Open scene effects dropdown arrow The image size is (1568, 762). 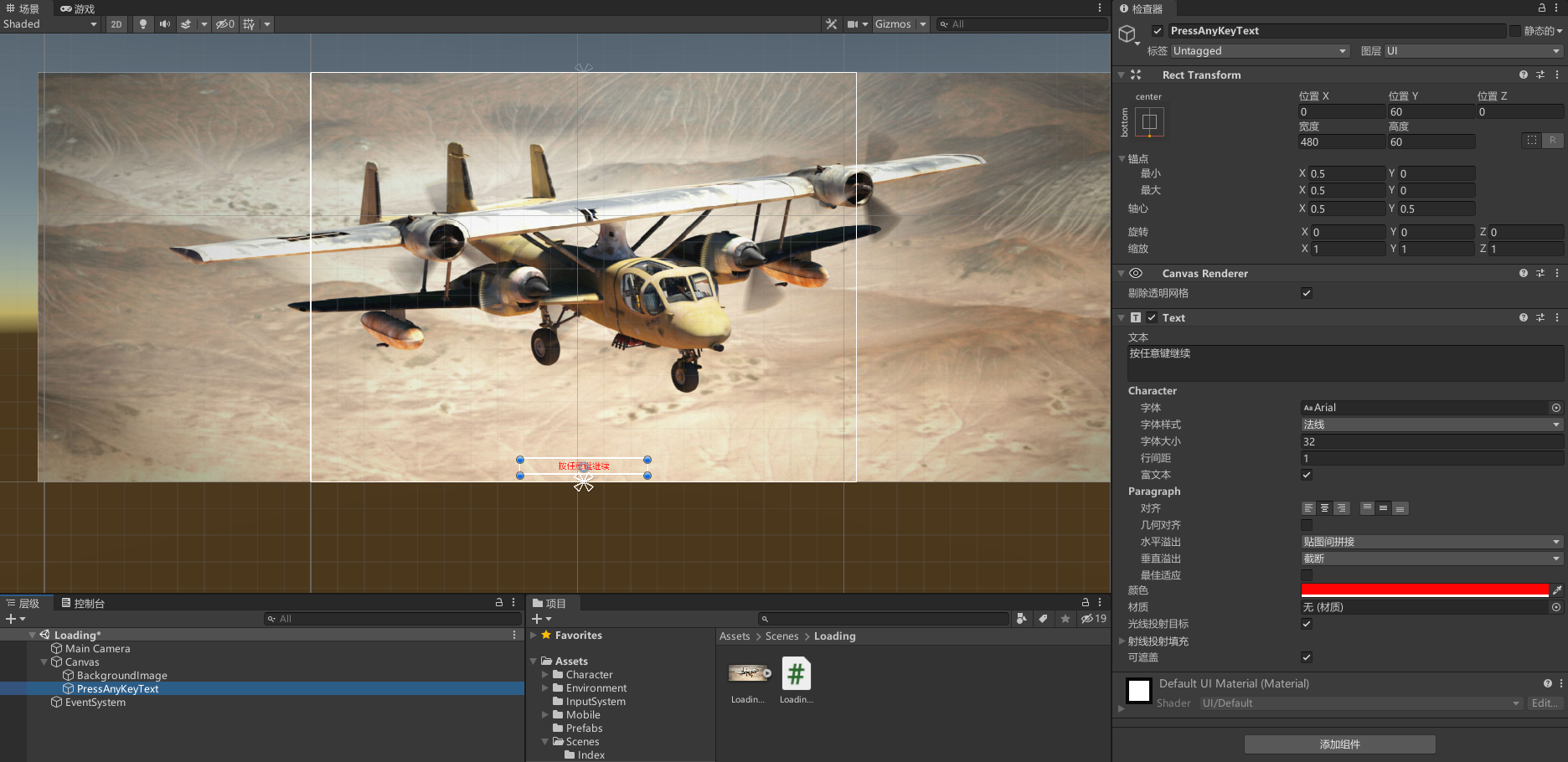(204, 24)
